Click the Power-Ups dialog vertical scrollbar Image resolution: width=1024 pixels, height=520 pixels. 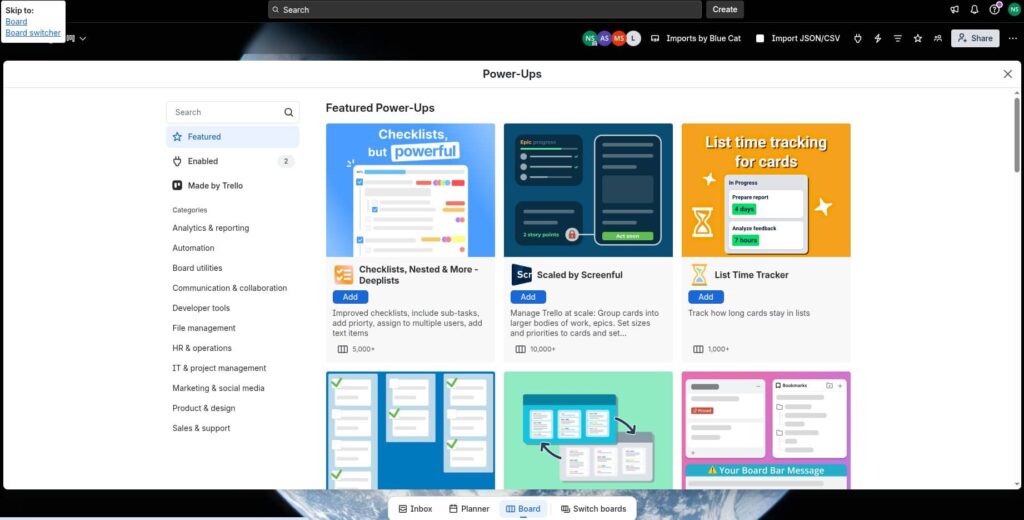pos(1016,134)
